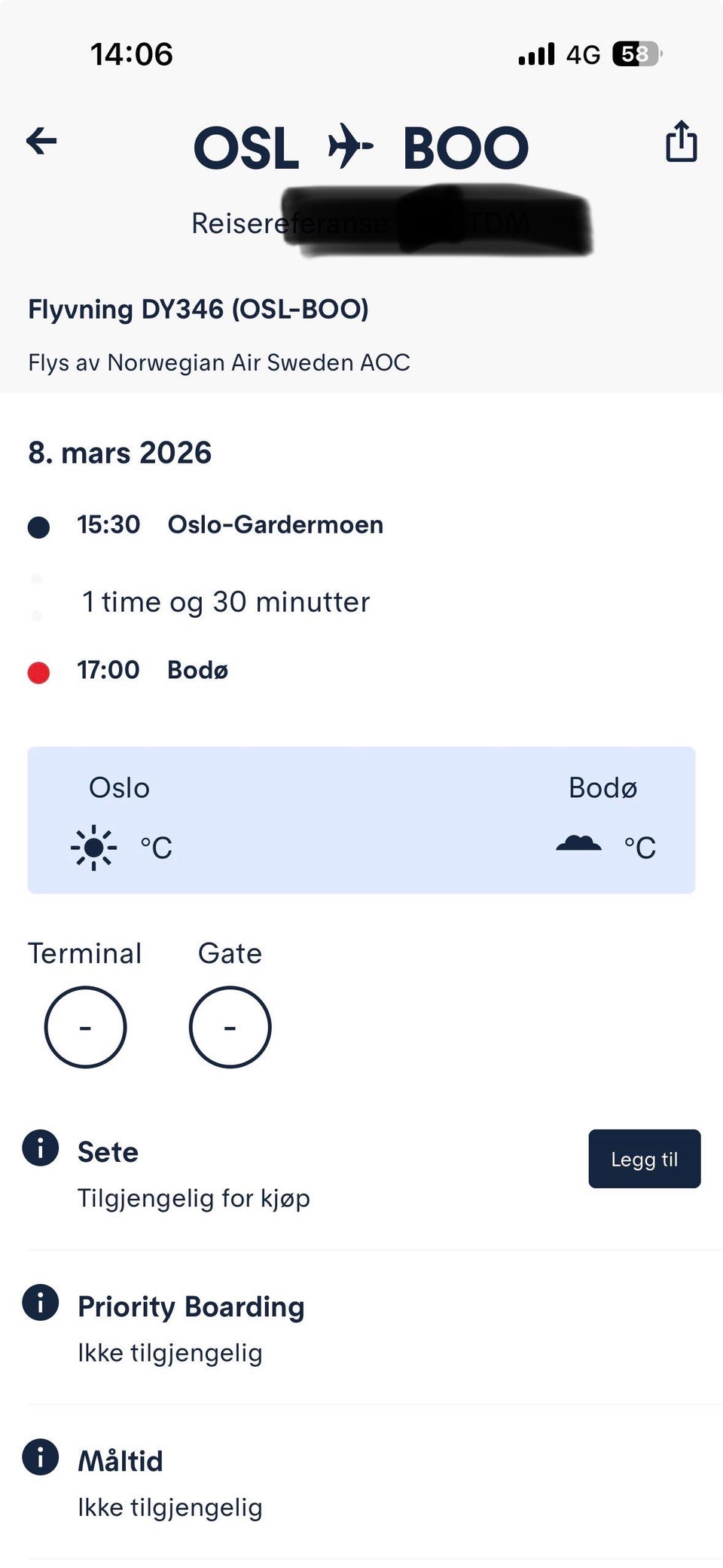The image size is (723, 1568).
Task: Select the Terminal circle indicator
Action: [x=85, y=1027]
